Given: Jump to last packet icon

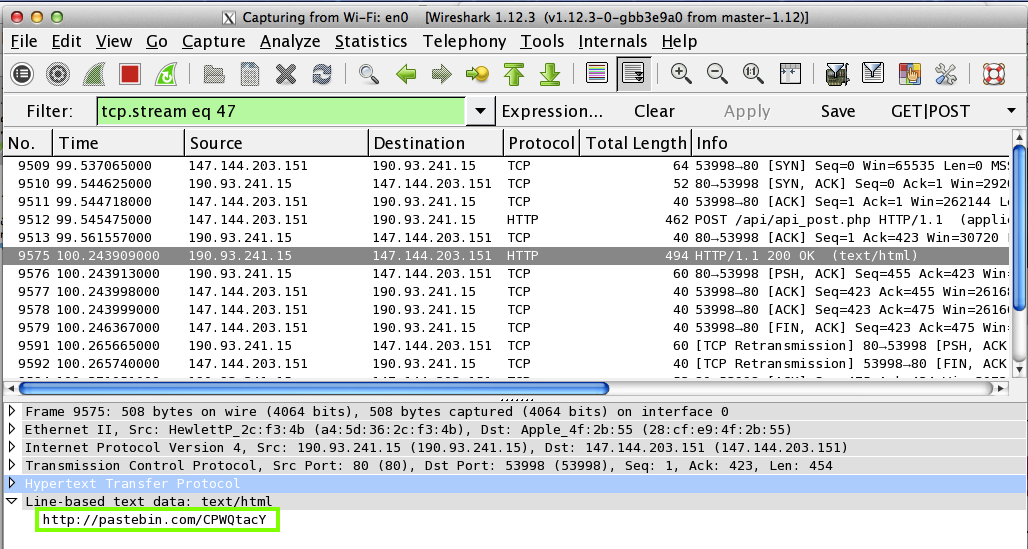Looking at the screenshot, I should click(x=549, y=74).
